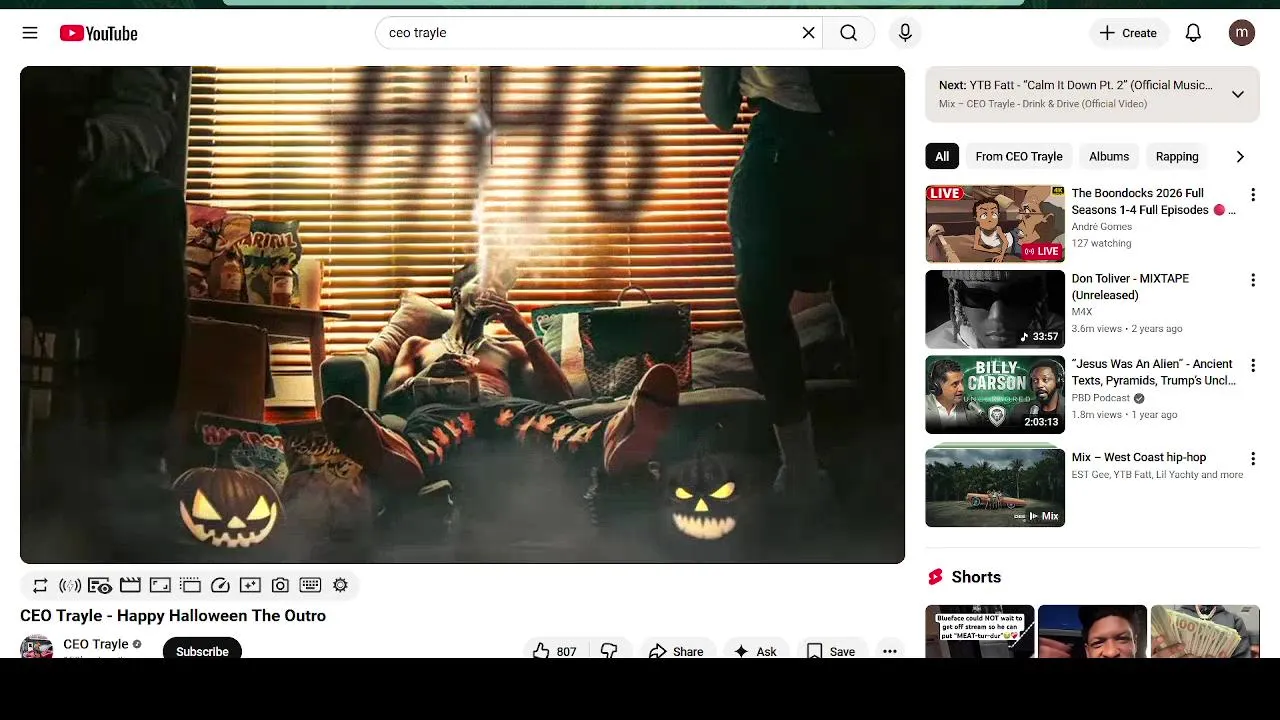Select the From CEO Trayle chip
This screenshot has width=1280, height=720.
1019,156
